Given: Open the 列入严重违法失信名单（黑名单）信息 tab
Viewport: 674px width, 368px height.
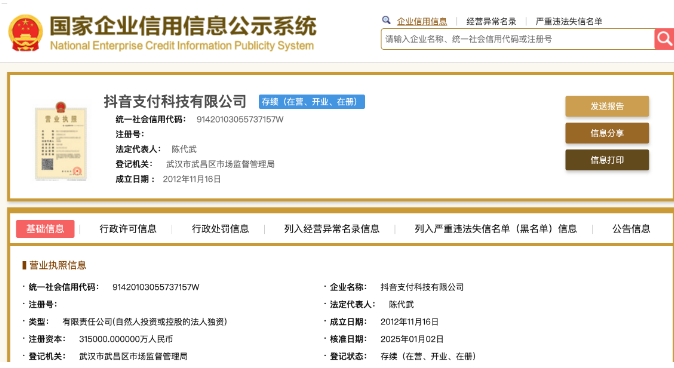Looking at the screenshot, I should (x=496, y=229).
